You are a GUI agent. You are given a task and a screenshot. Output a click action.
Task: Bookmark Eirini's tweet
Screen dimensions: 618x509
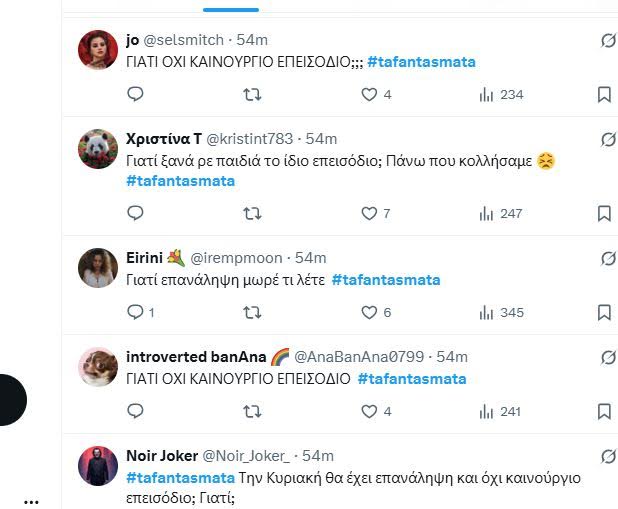click(x=604, y=312)
